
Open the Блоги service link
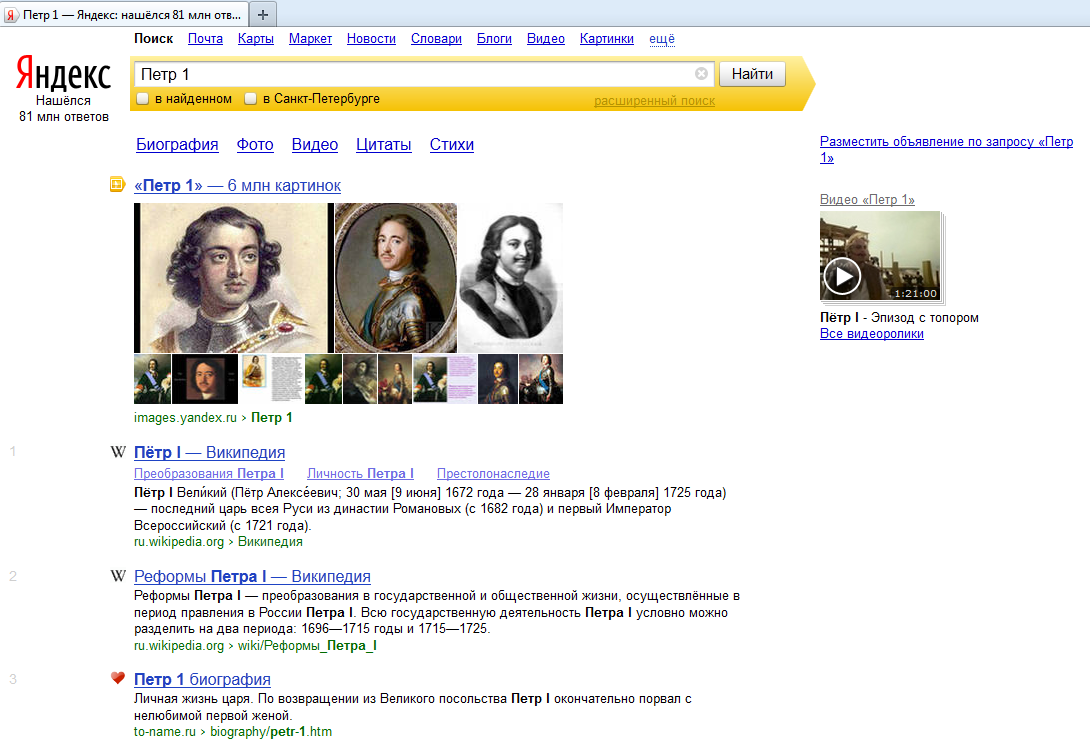(494, 39)
